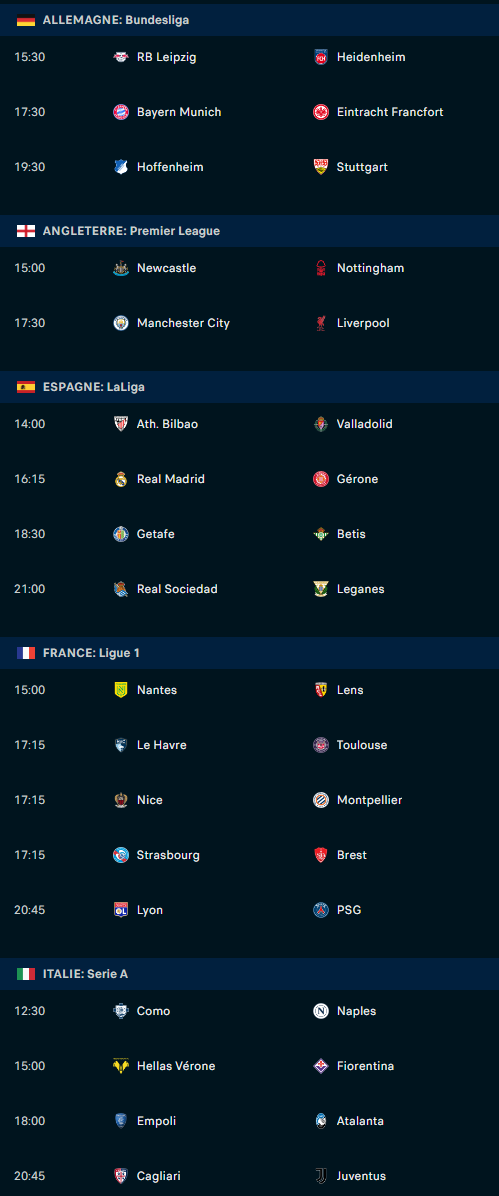
Task: Click the Fiorentina club logo
Action: point(320,1066)
